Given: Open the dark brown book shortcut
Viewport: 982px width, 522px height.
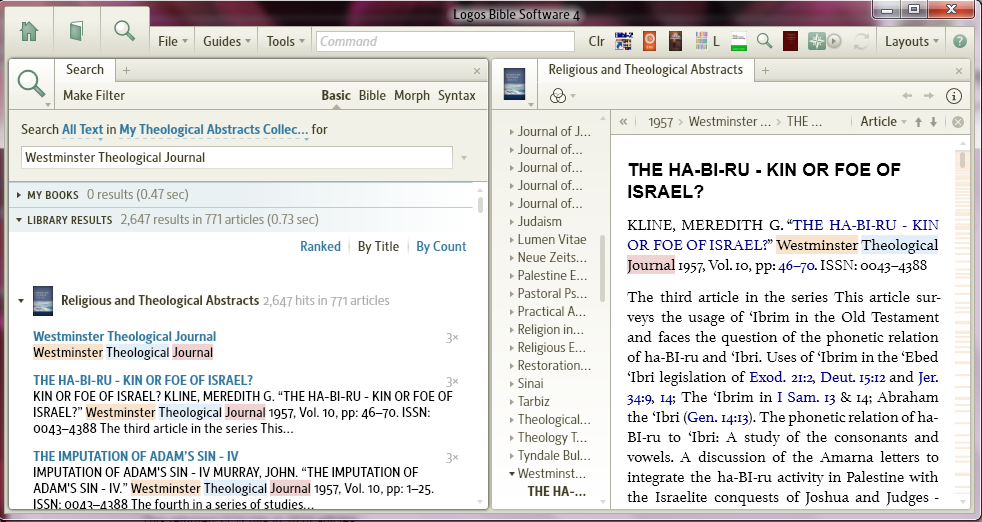Looking at the screenshot, I should (675, 41).
